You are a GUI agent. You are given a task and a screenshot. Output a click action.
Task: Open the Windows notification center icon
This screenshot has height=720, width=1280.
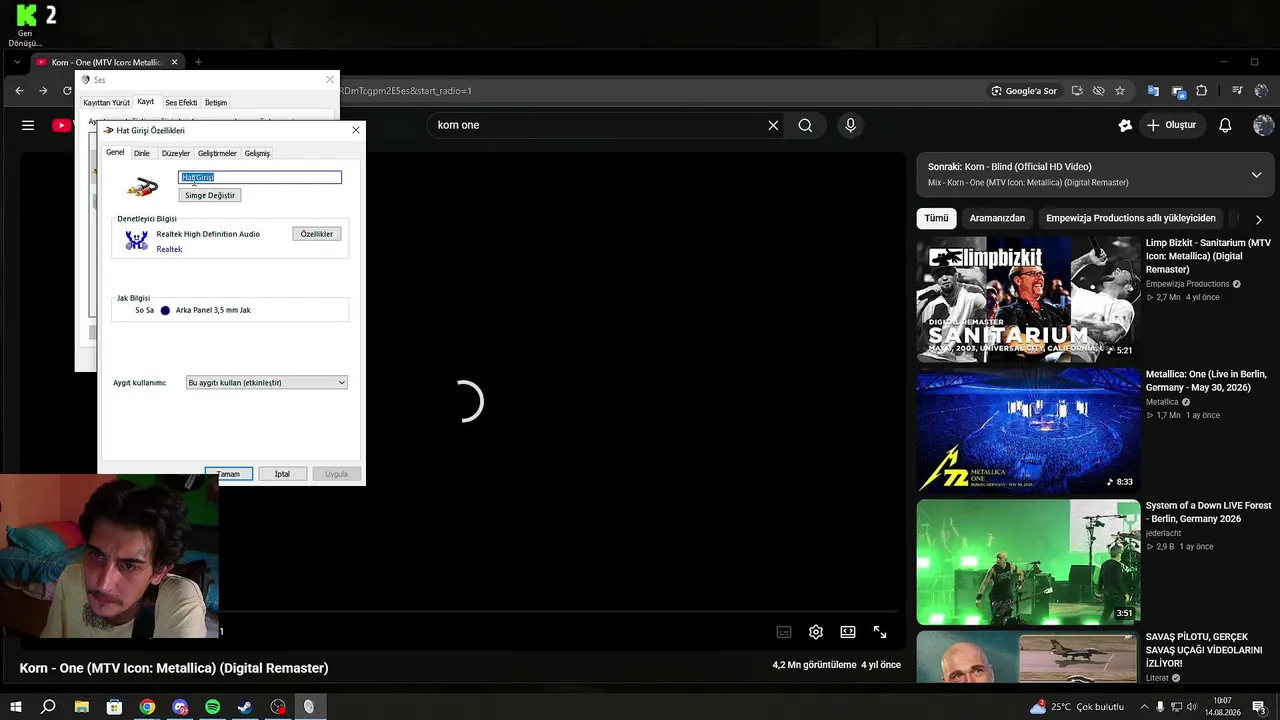coord(1260,707)
